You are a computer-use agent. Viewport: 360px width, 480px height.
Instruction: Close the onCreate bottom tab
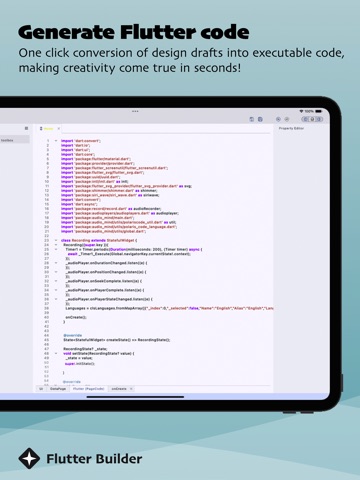tap(131, 389)
